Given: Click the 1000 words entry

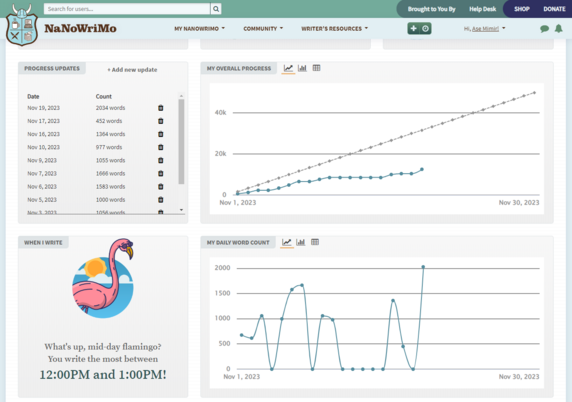Looking at the screenshot, I should pyautogui.click(x=110, y=200).
